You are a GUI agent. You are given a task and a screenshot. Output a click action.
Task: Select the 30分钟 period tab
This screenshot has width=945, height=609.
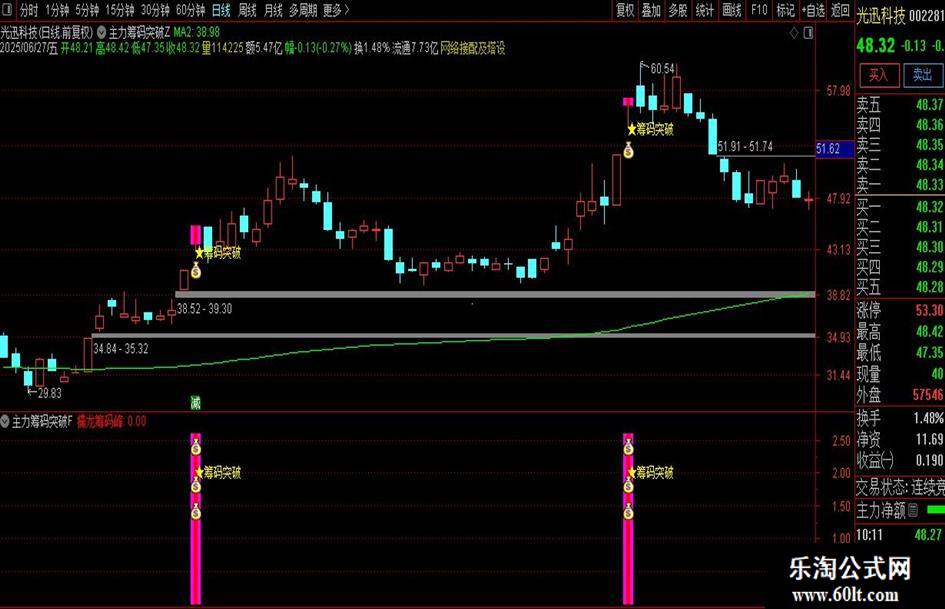pyautogui.click(x=155, y=10)
